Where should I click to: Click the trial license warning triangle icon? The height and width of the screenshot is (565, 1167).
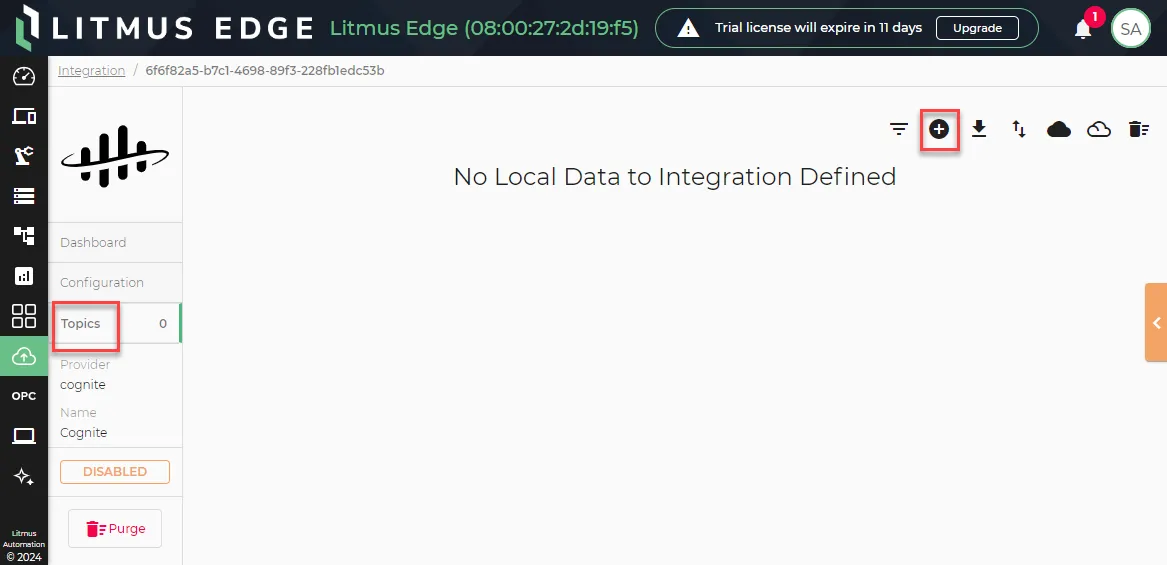tap(688, 28)
